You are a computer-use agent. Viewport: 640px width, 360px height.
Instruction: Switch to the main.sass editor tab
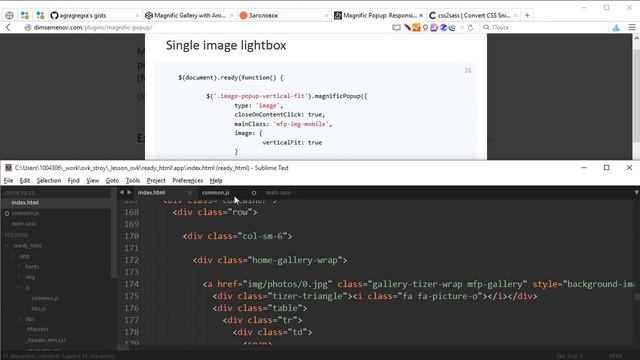point(278,193)
